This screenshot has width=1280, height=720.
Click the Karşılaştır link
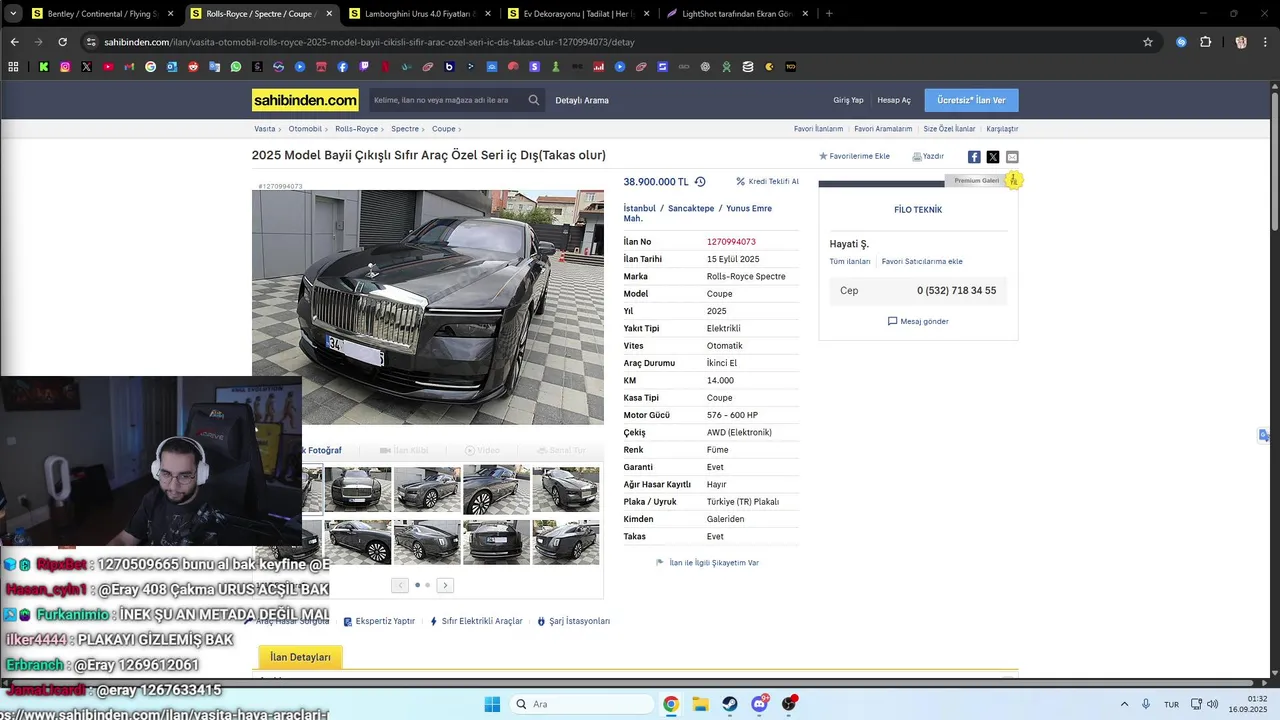tap(1002, 129)
